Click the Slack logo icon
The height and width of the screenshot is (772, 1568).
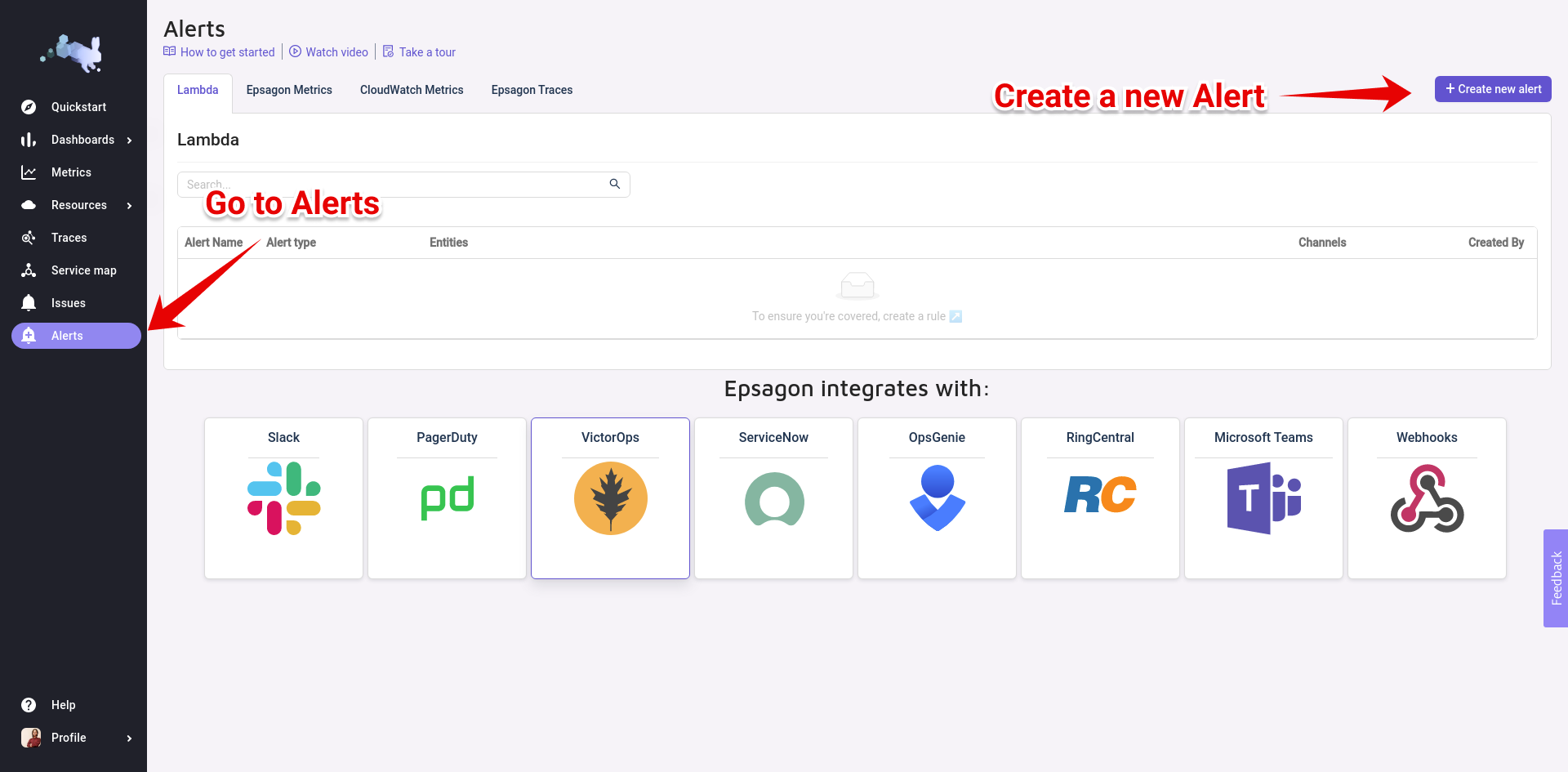[x=284, y=498]
